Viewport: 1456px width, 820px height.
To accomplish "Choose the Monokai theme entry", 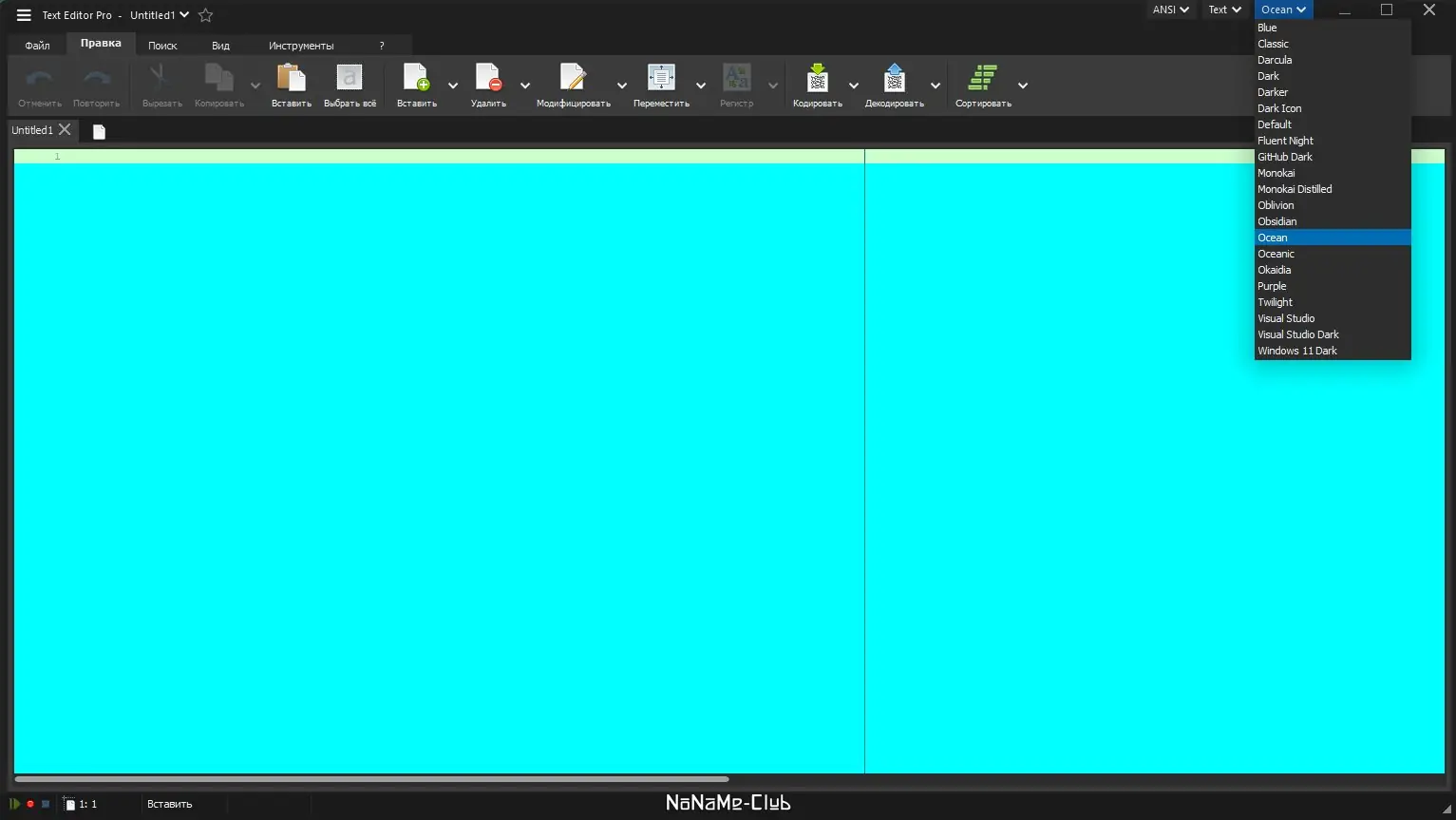I will point(1276,172).
